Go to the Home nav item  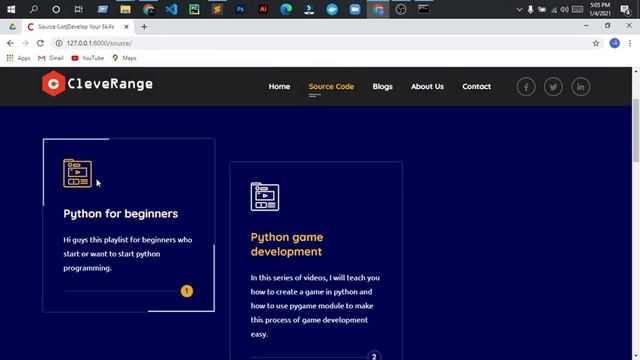279,87
